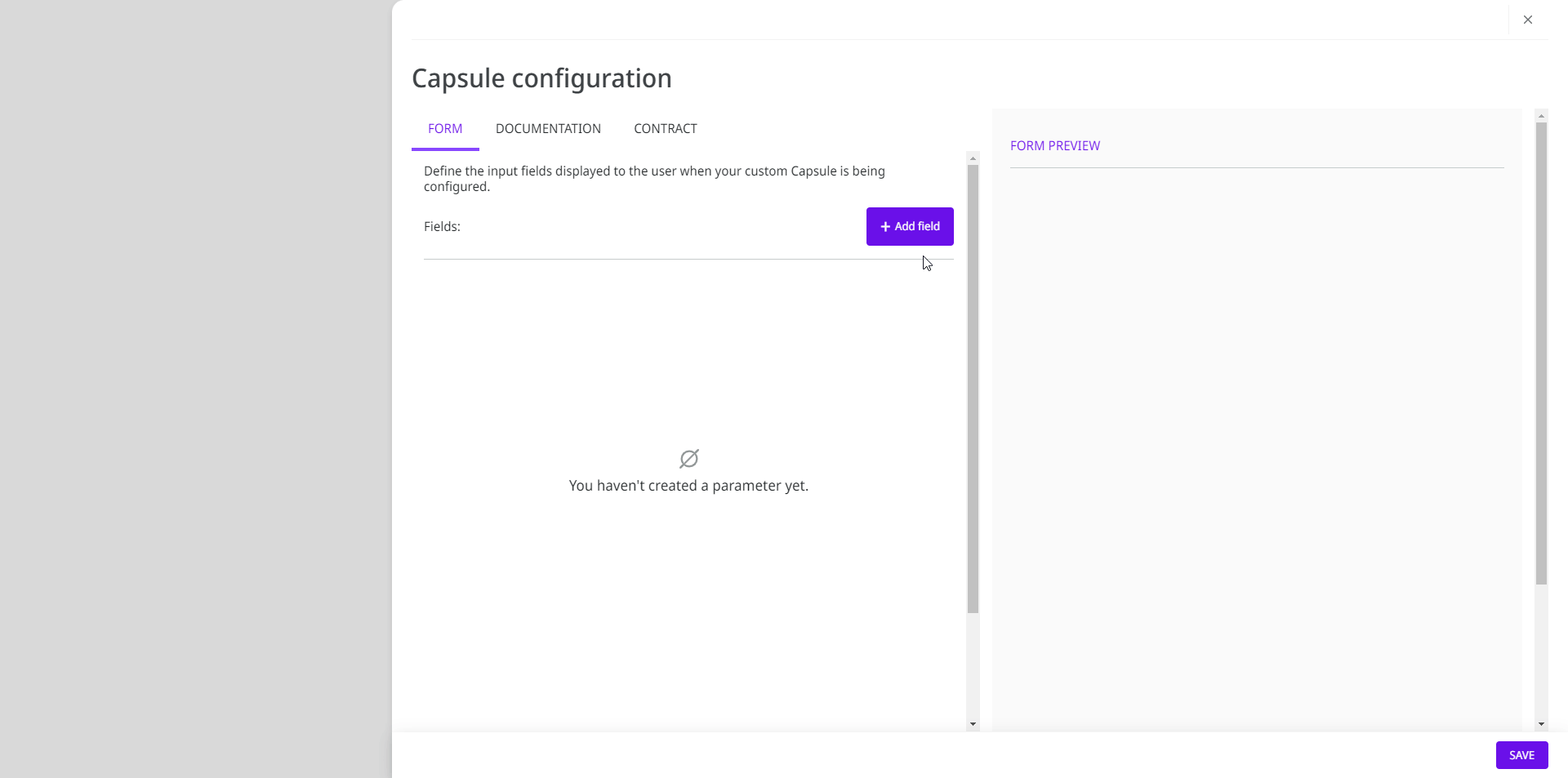Click the preview panel scrollbar thumb

point(1541,351)
